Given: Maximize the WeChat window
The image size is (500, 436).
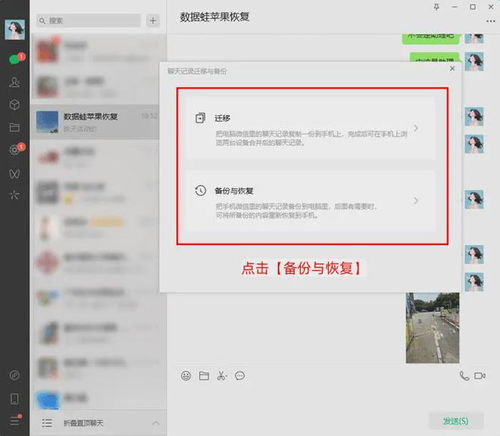Looking at the screenshot, I should pos(473,7).
